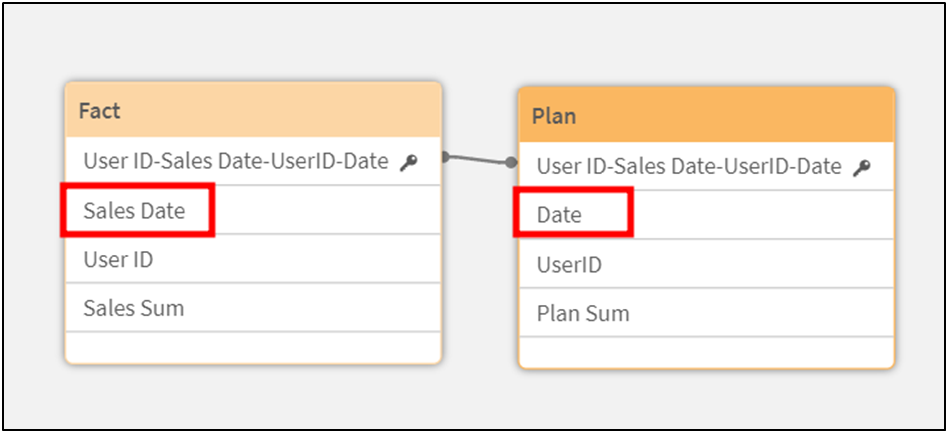Select the Date field in Plan
Viewport: 948px width, 433px height.
tap(559, 215)
